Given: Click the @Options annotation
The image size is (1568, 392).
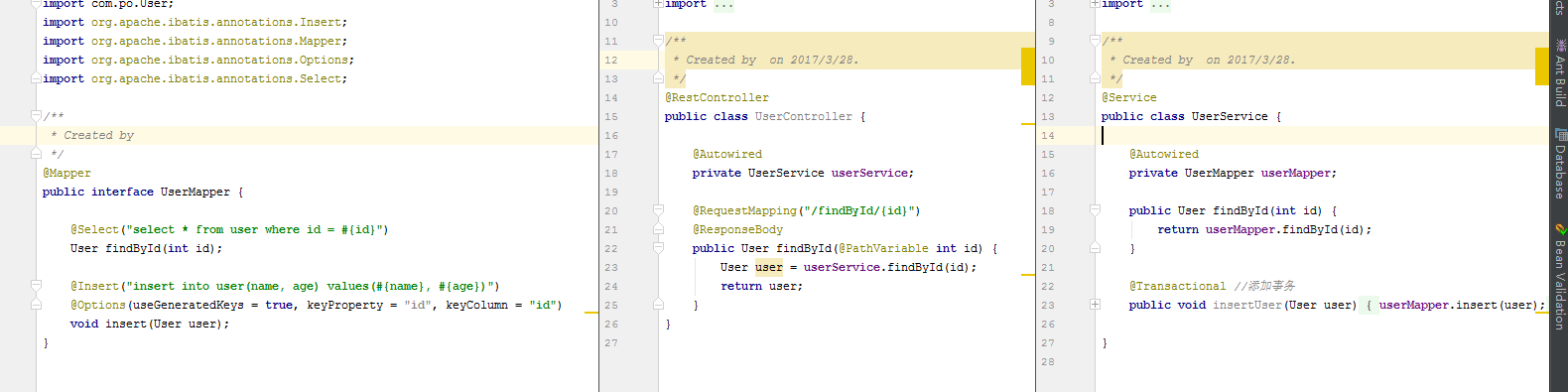Looking at the screenshot, I should tap(98, 305).
